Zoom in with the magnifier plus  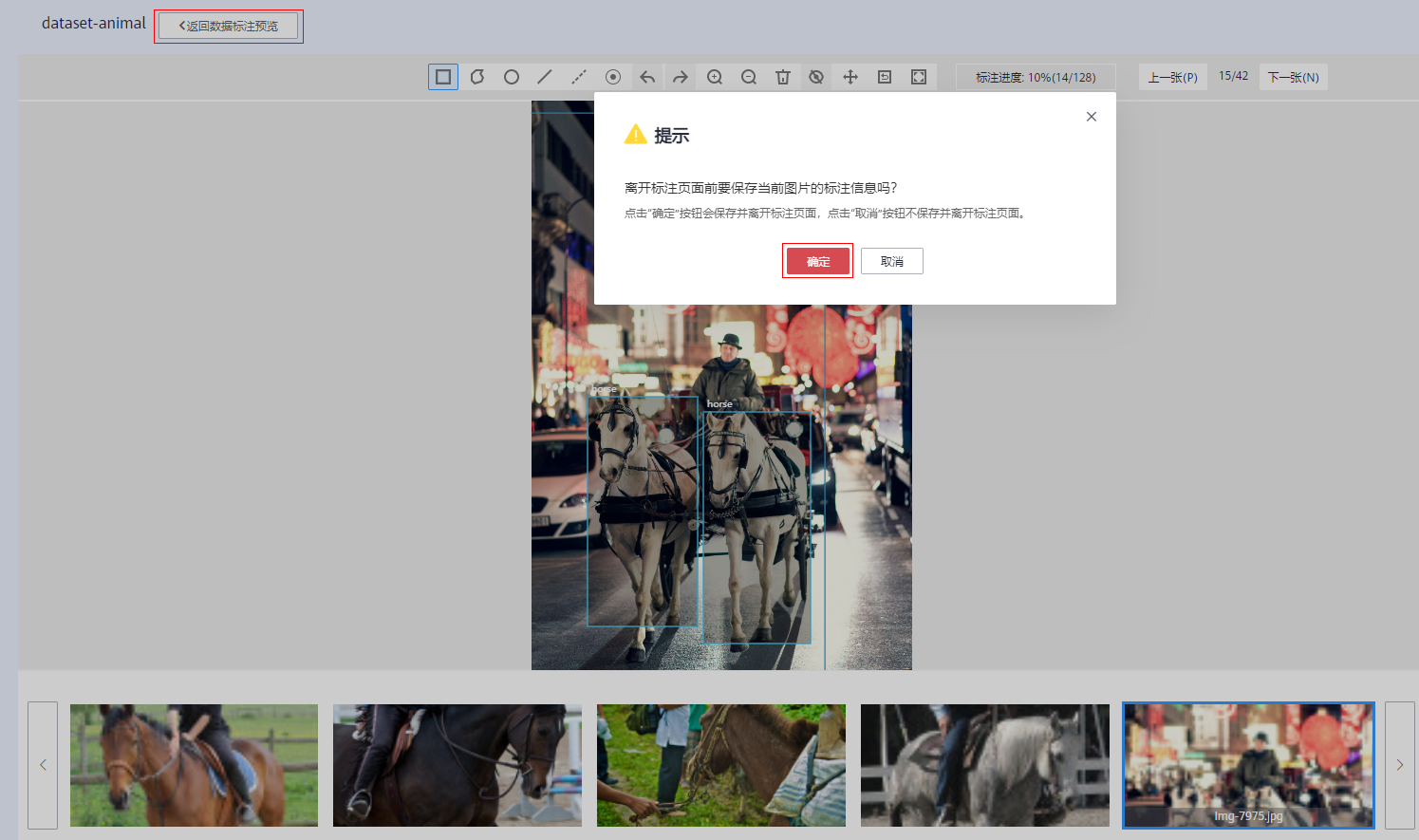(x=715, y=77)
